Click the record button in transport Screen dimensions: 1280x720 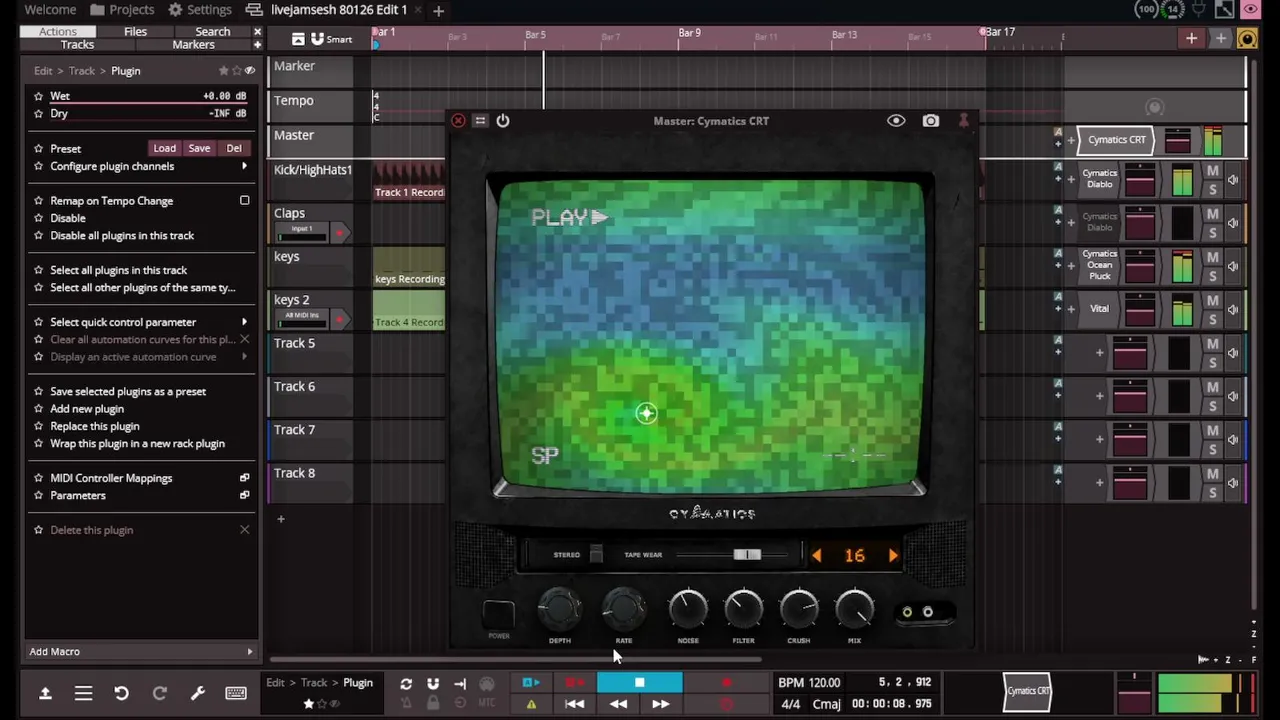click(x=727, y=683)
